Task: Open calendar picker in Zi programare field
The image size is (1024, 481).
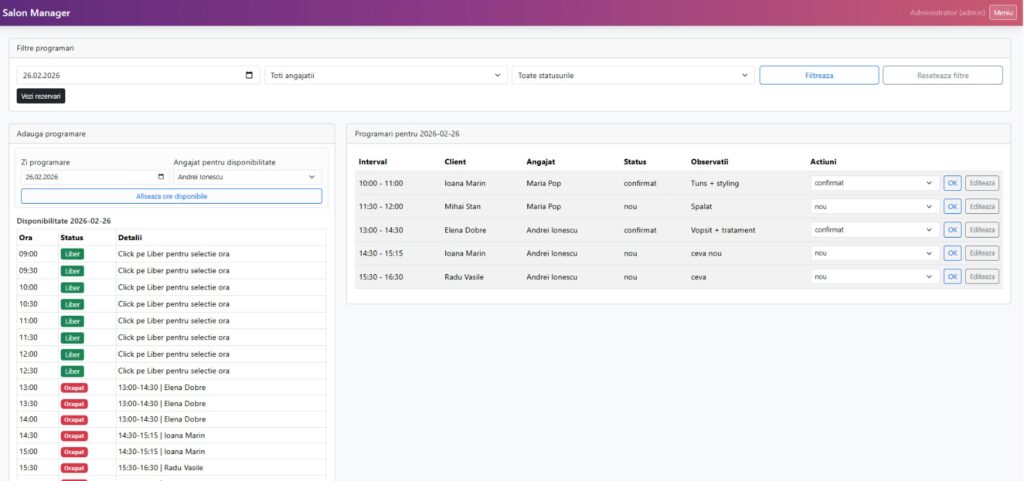Action: tap(161, 177)
